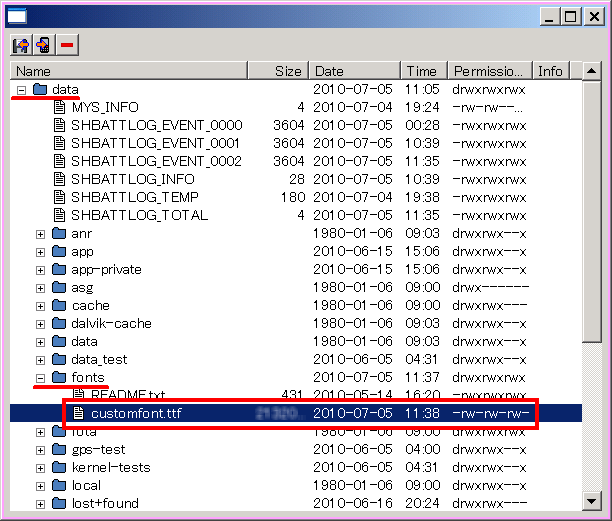Sort by the Size column header
This screenshot has height=521, width=612.
pyautogui.click(x=288, y=71)
